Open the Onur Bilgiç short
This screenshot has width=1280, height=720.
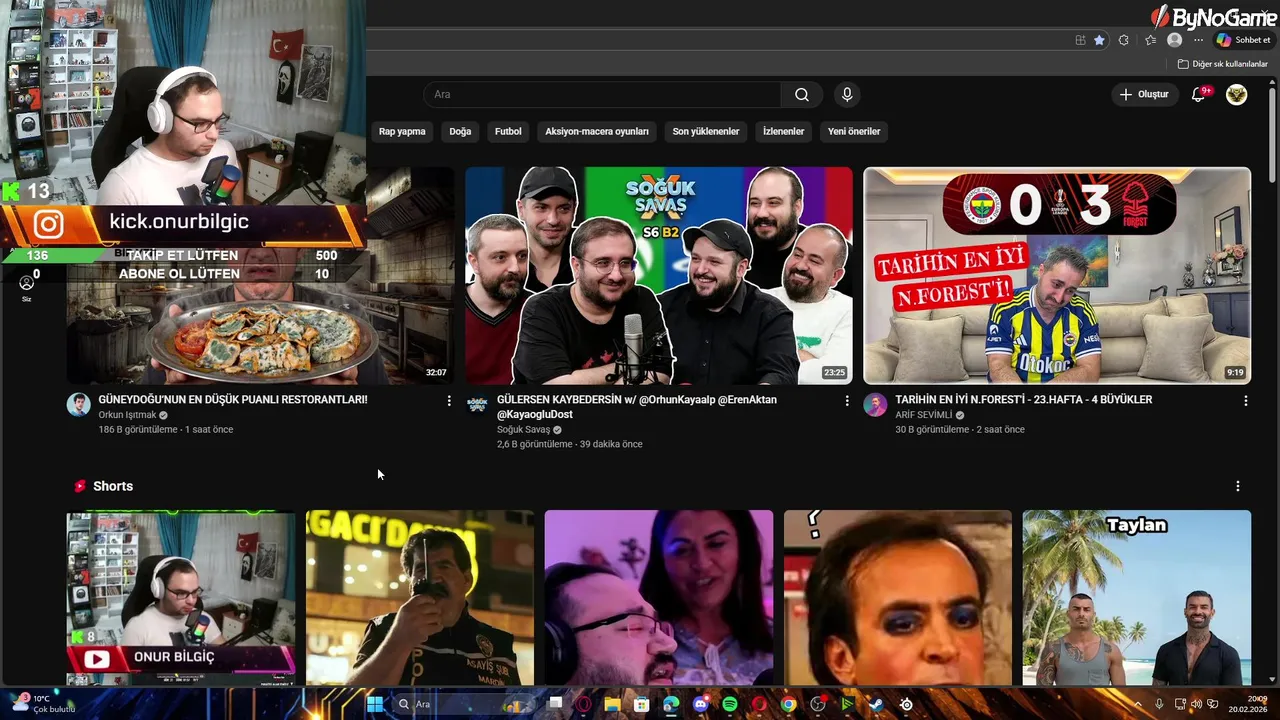(181, 598)
